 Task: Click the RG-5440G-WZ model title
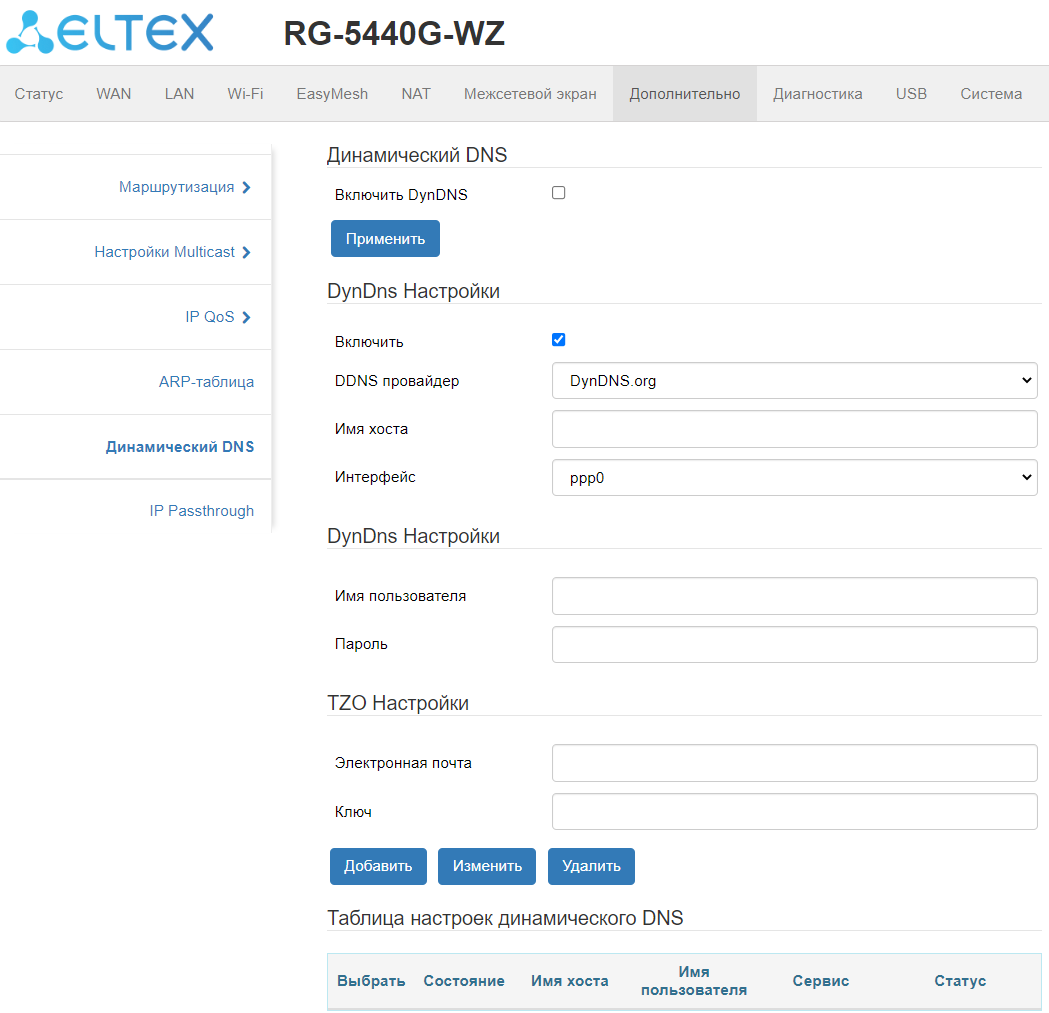click(x=394, y=33)
